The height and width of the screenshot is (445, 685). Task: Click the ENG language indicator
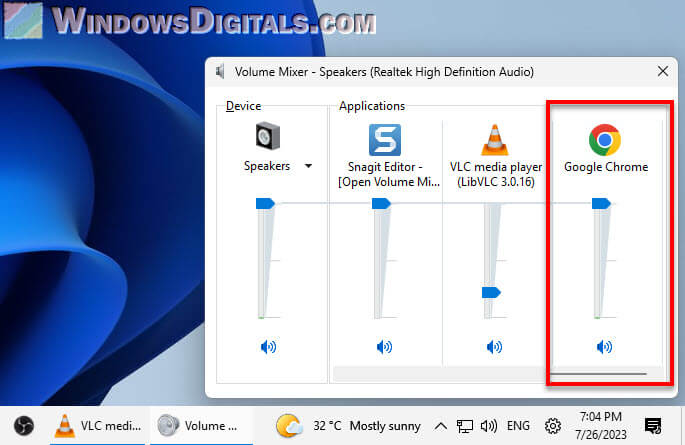pos(518,426)
